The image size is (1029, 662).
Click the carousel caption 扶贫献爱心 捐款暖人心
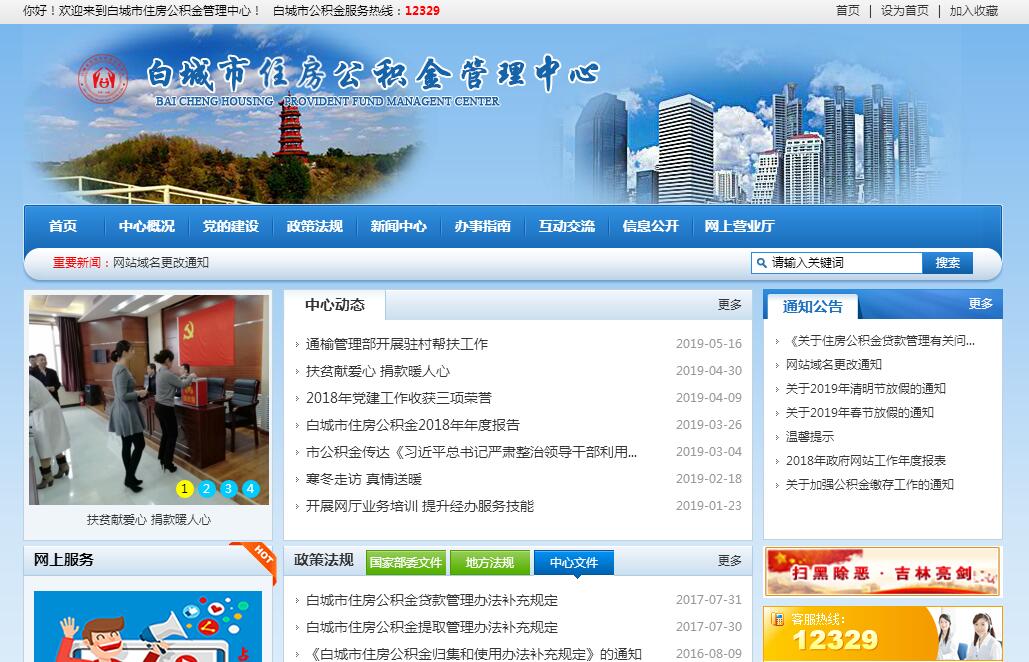coord(149,520)
